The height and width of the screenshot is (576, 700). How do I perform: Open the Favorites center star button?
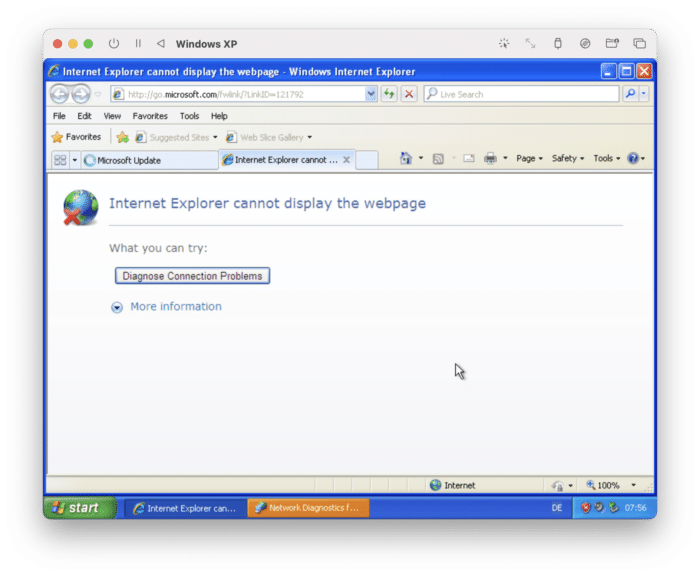[76, 137]
